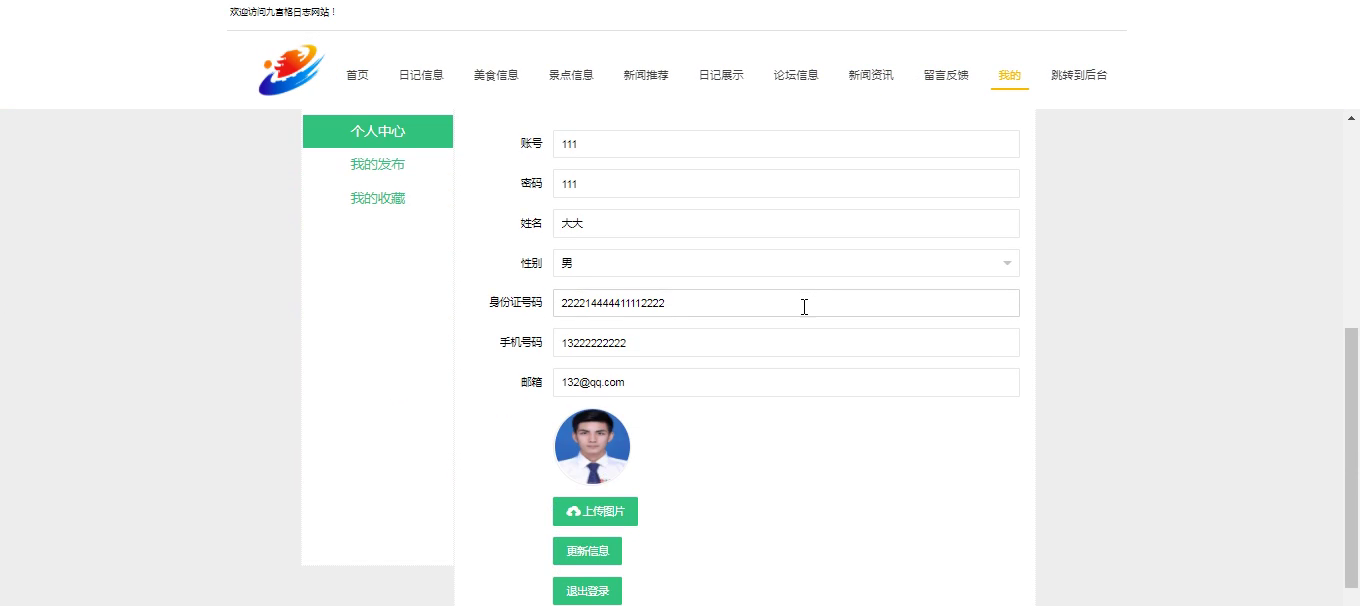This screenshot has height=606, width=1360.
Task: Go to 新闻资讯
Action: coord(871,75)
